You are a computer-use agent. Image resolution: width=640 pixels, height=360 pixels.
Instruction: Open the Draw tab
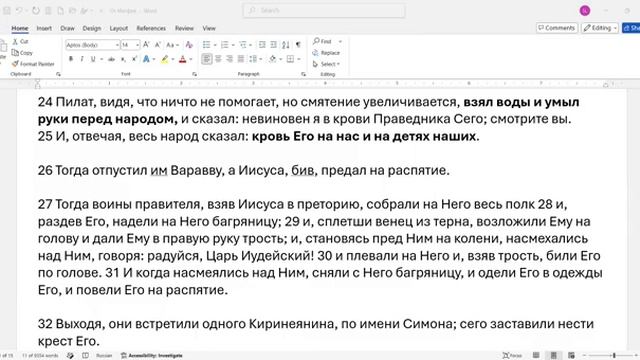pyautogui.click(x=67, y=28)
